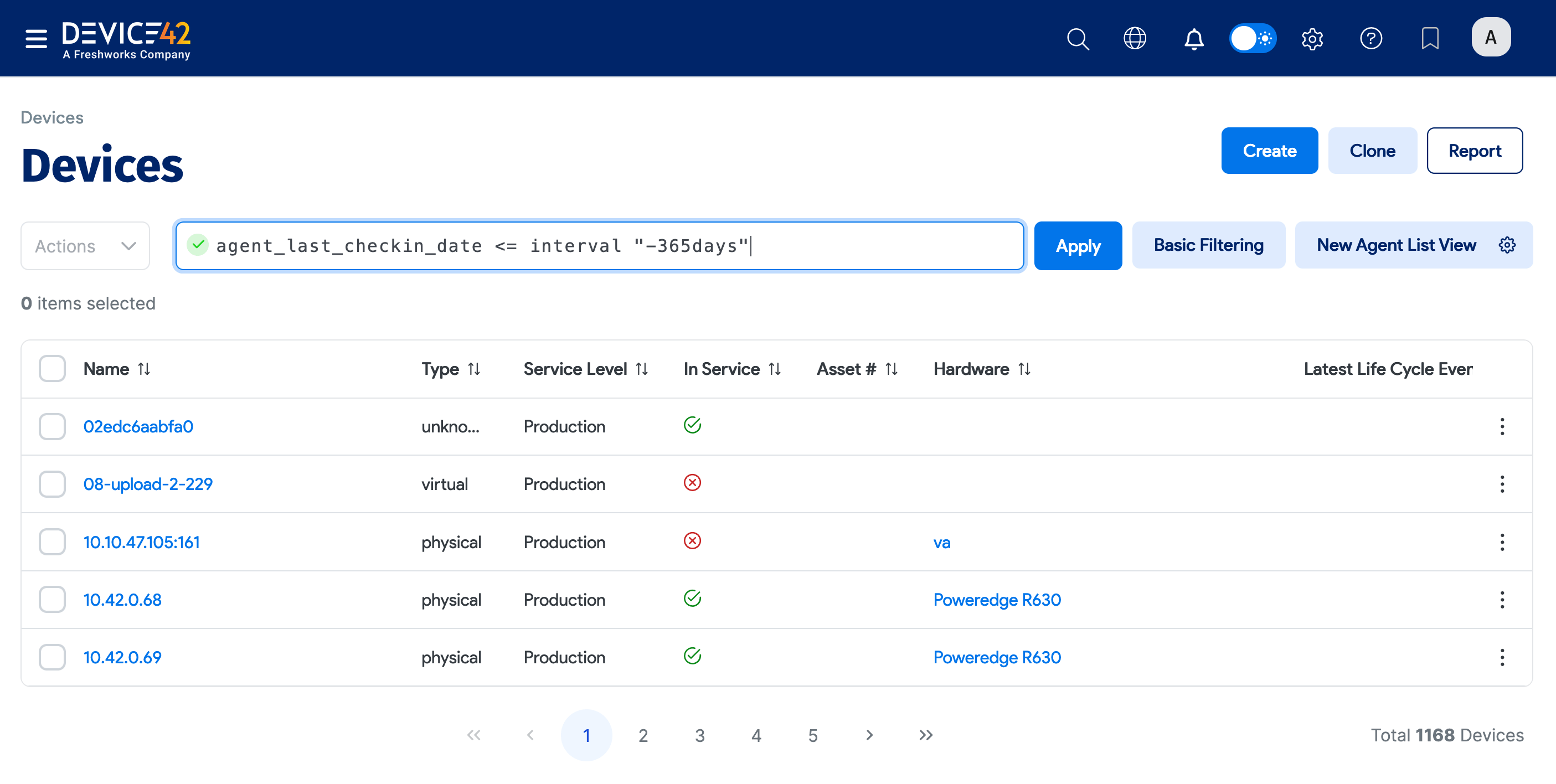The image size is (1556, 784).
Task: Click the bookmark icon
Action: [1429, 38]
